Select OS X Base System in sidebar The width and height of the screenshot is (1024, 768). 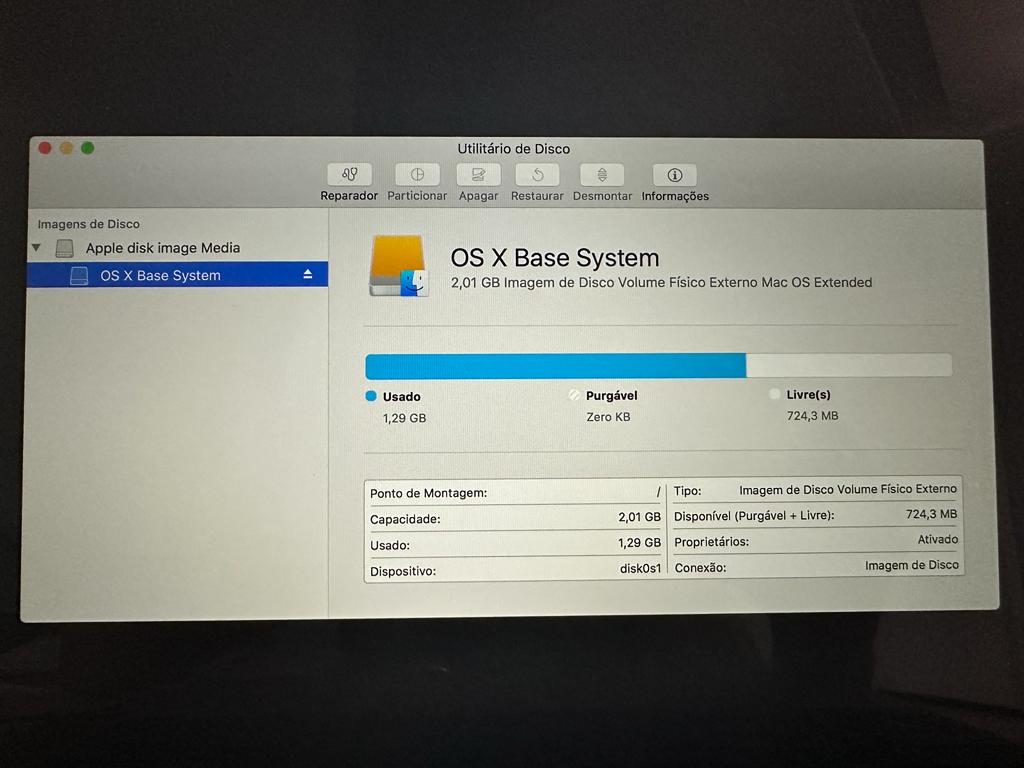[x=177, y=275]
